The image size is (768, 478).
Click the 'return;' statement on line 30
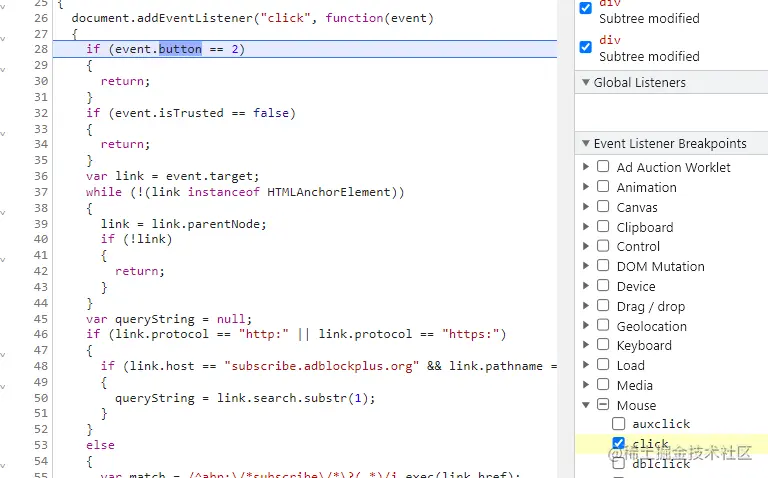(x=125, y=81)
